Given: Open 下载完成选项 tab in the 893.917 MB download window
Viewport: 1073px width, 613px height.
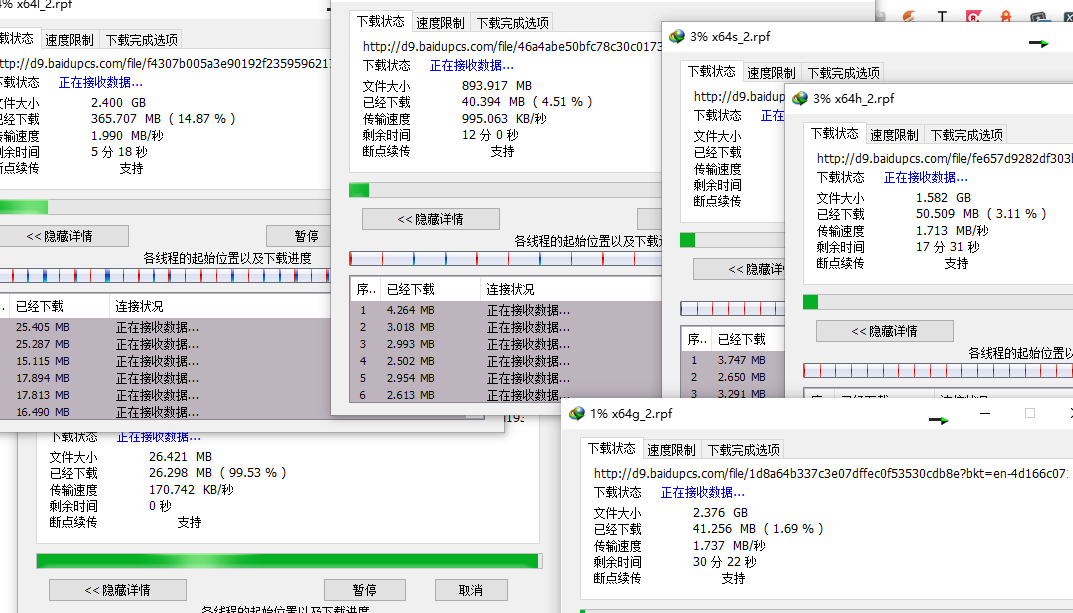Looking at the screenshot, I should pyautogui.click(x=513, y=23).
